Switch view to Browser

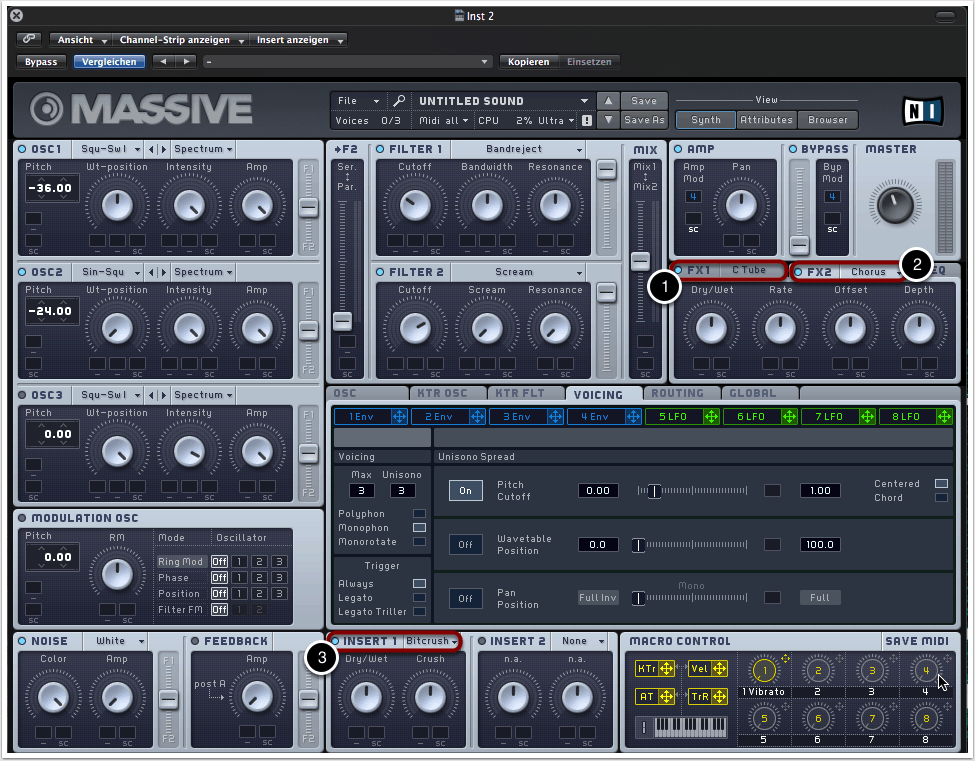[827, 120]
